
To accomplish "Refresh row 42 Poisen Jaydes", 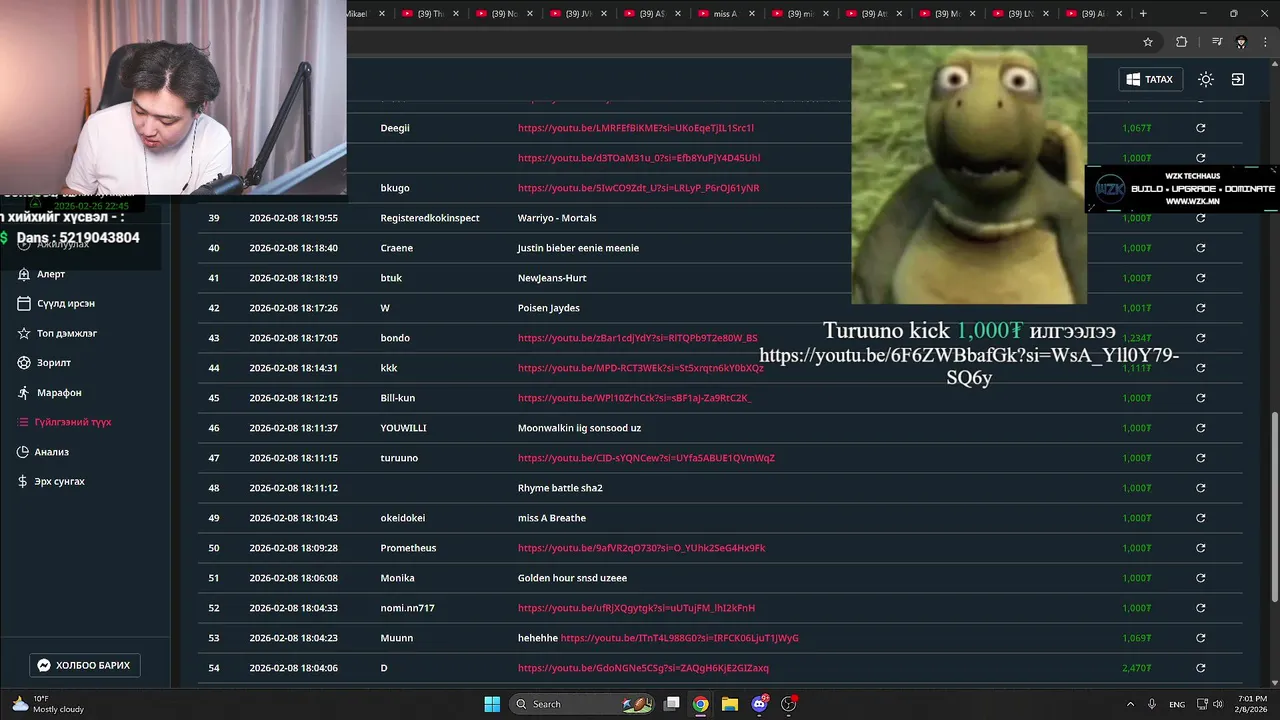I will 1200,308.
